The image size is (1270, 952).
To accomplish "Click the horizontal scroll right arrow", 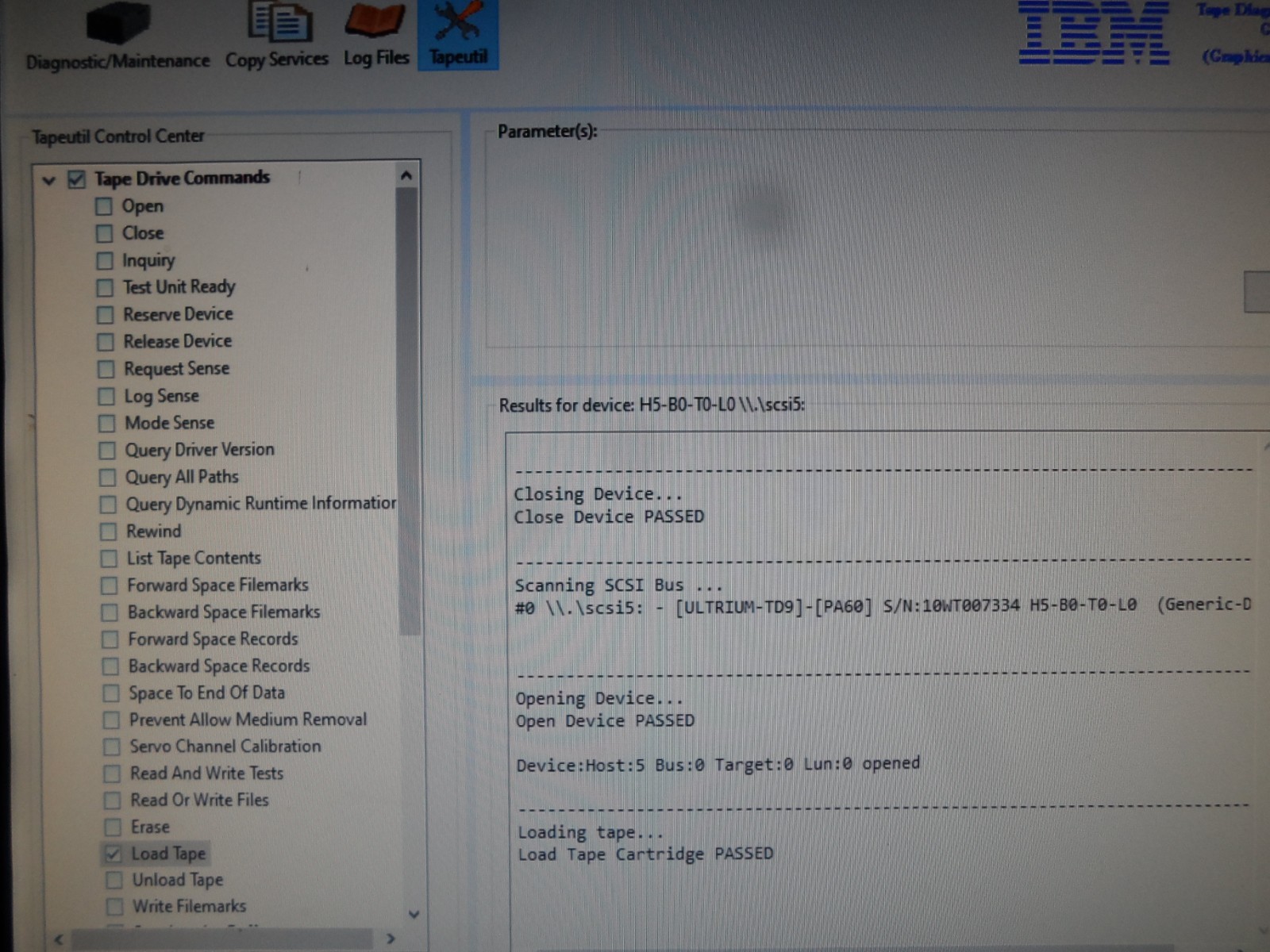I will (391, 939).
